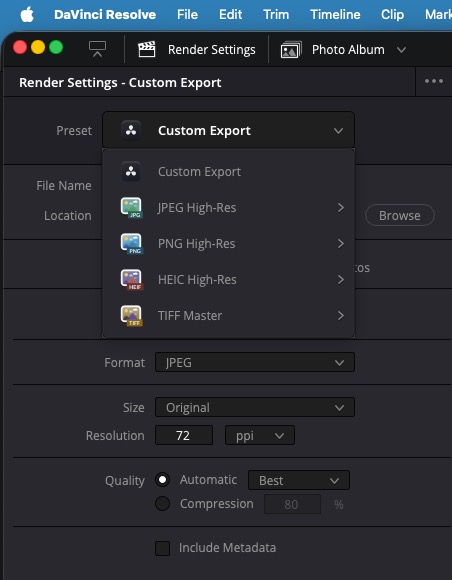Click the Compression percent field showing 80
This screenshot has height=580, width=452.
coord(292,504)
